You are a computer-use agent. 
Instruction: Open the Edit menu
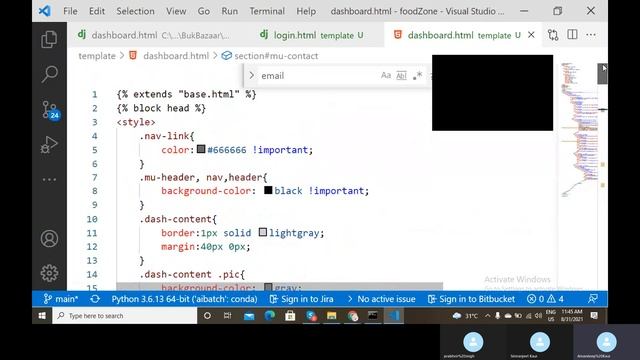[97, 11]
